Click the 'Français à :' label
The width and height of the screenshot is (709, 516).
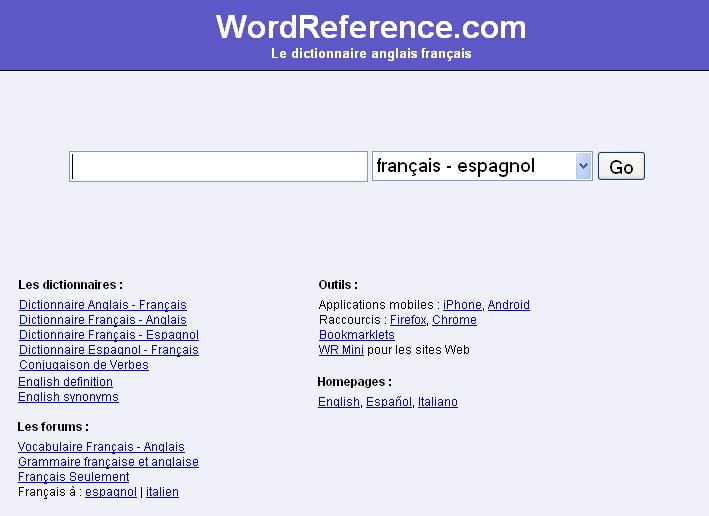[x=50, y=492]
